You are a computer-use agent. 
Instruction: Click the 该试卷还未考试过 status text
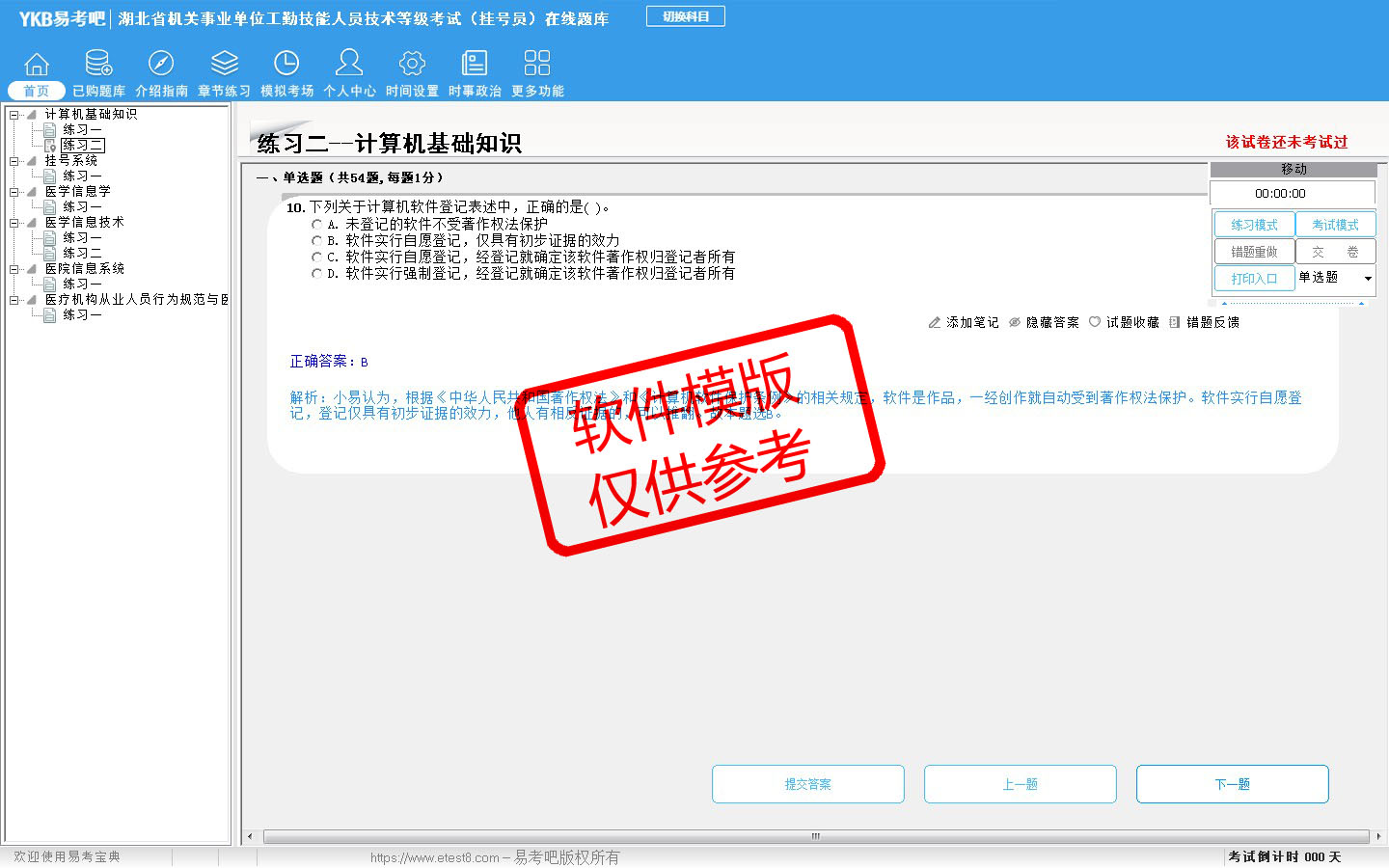click(x=1287, y=142)
